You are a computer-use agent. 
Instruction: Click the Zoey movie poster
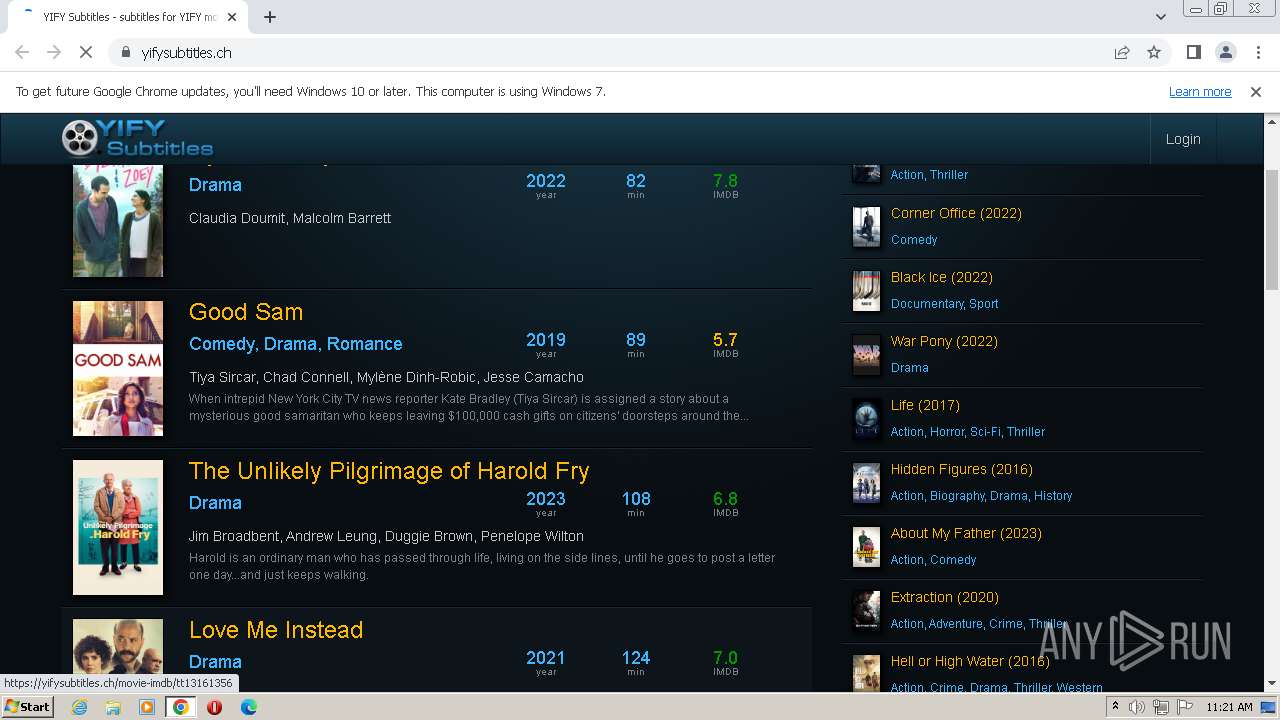point(118,221)
